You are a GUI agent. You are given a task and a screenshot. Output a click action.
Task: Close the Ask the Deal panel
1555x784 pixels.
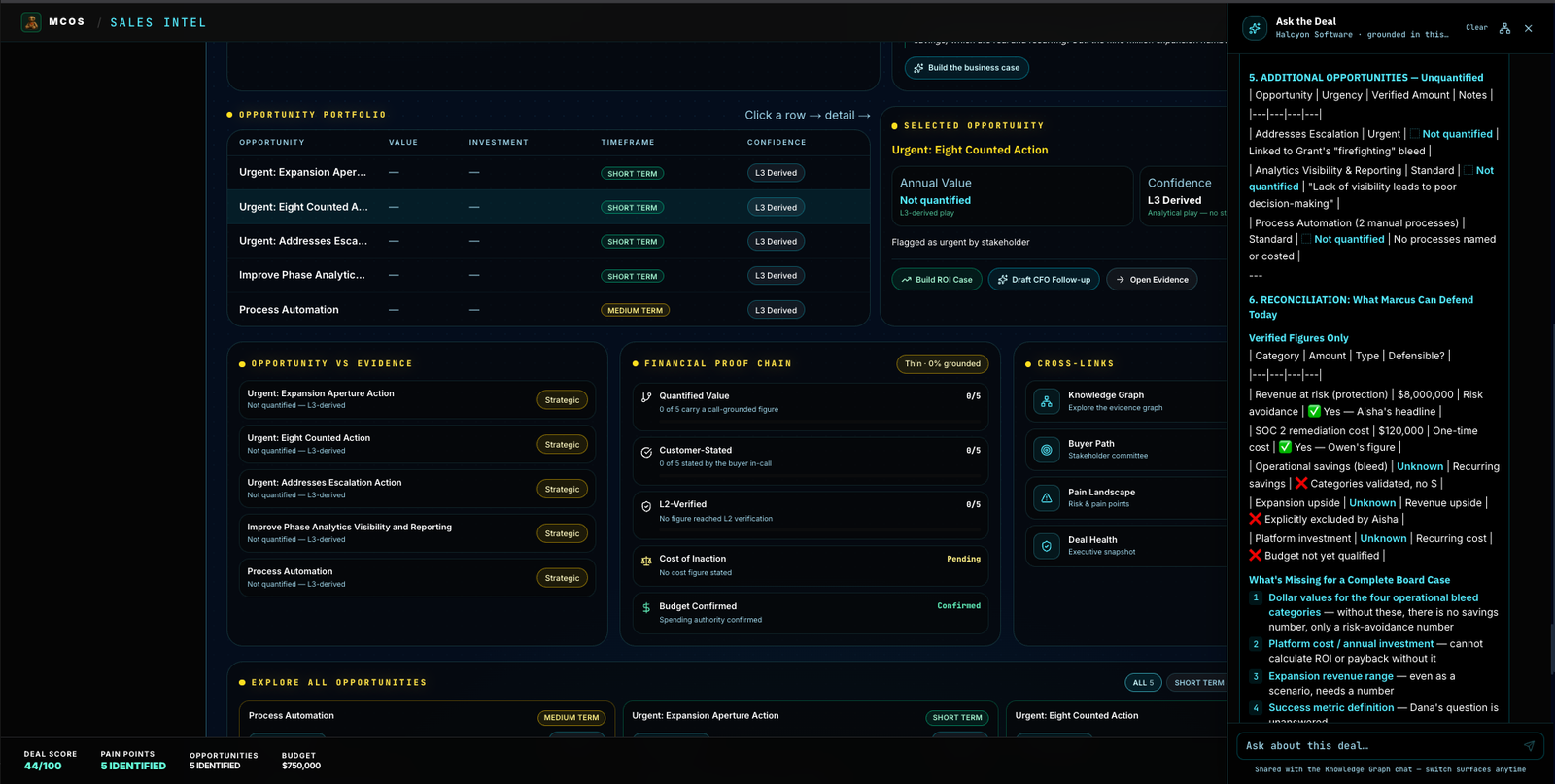click(1529, 28)
